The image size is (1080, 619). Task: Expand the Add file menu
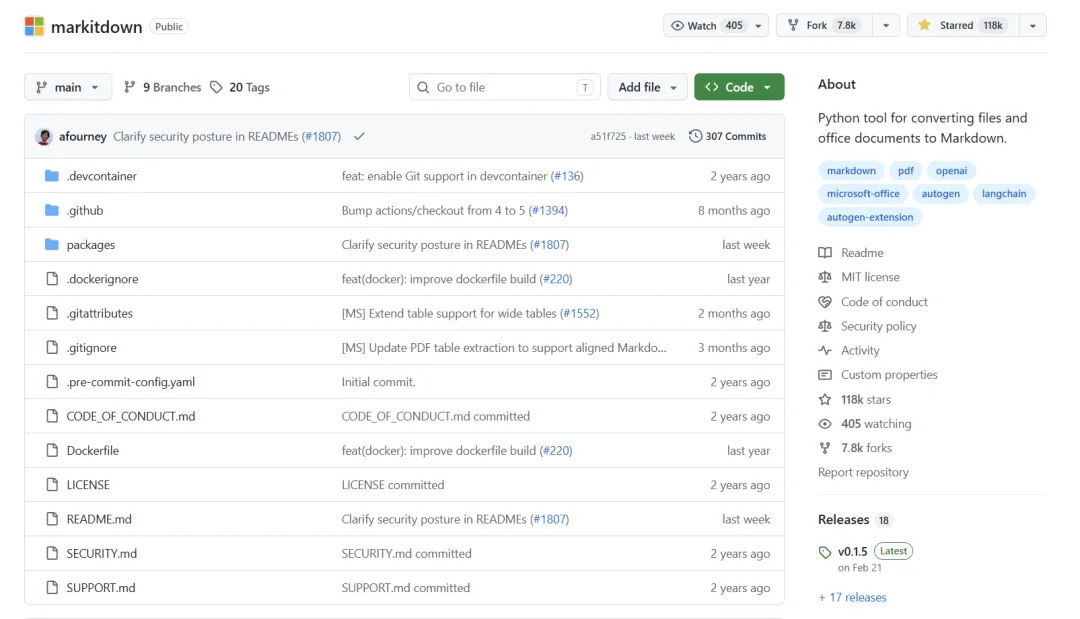pyautogui.click(x=648, y=87)
